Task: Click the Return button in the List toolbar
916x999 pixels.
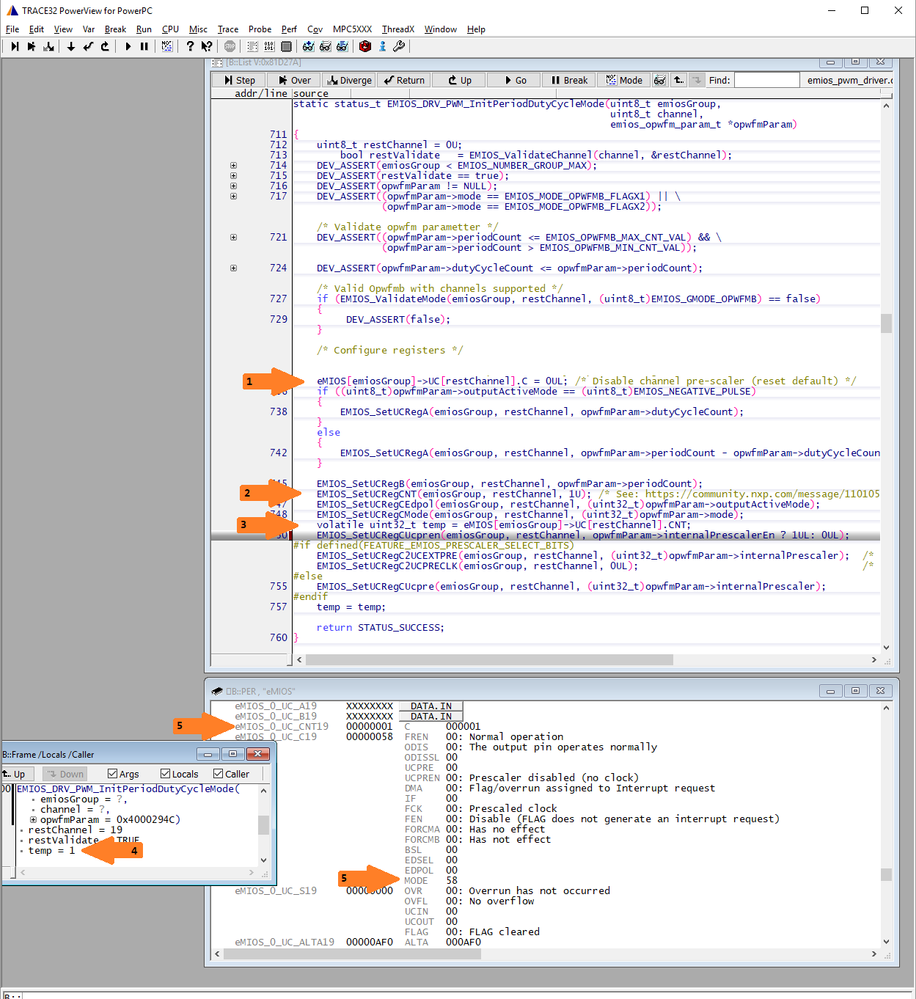Action: pos(403,80)
